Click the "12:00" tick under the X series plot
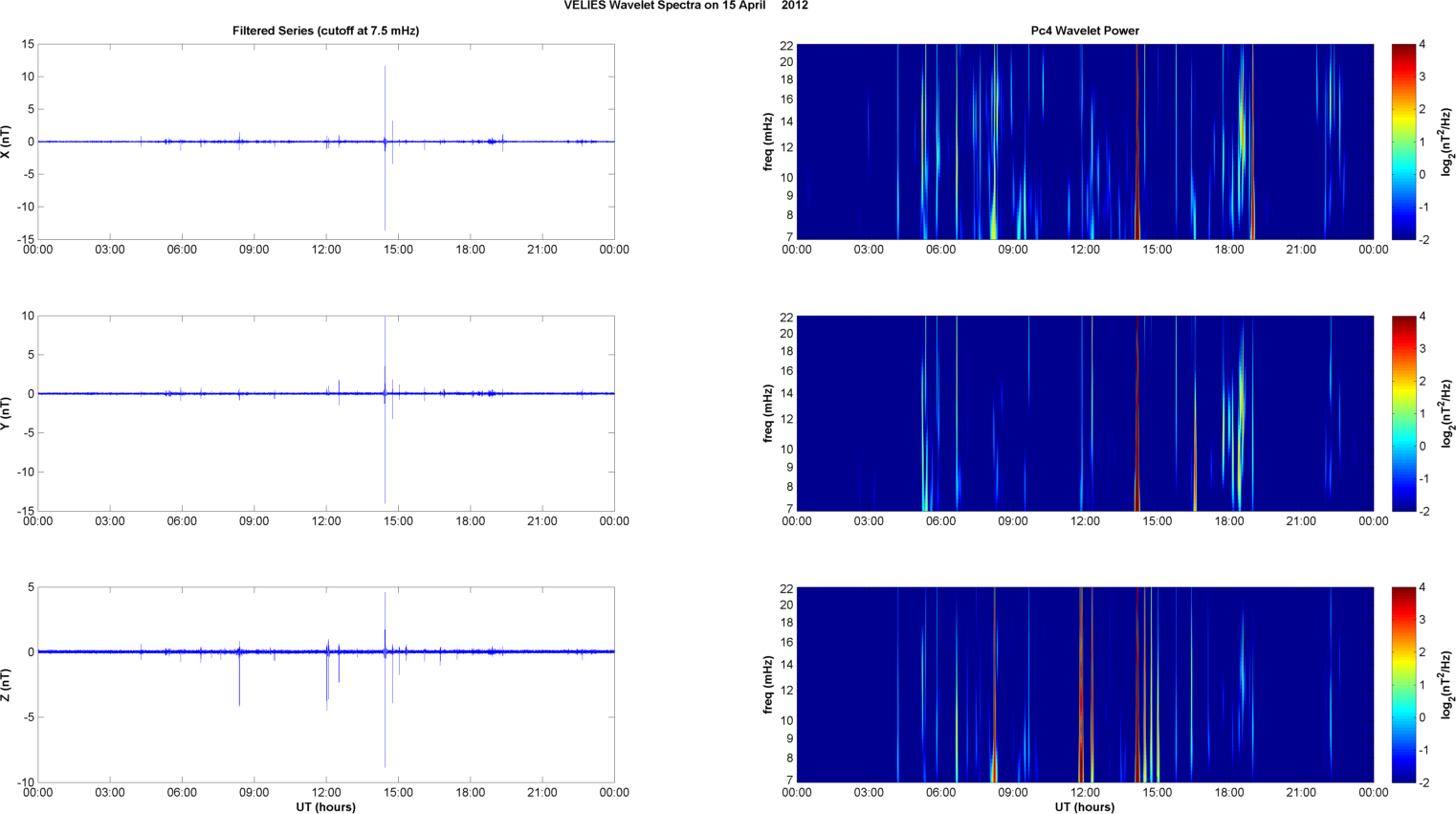 pos(326,250)
